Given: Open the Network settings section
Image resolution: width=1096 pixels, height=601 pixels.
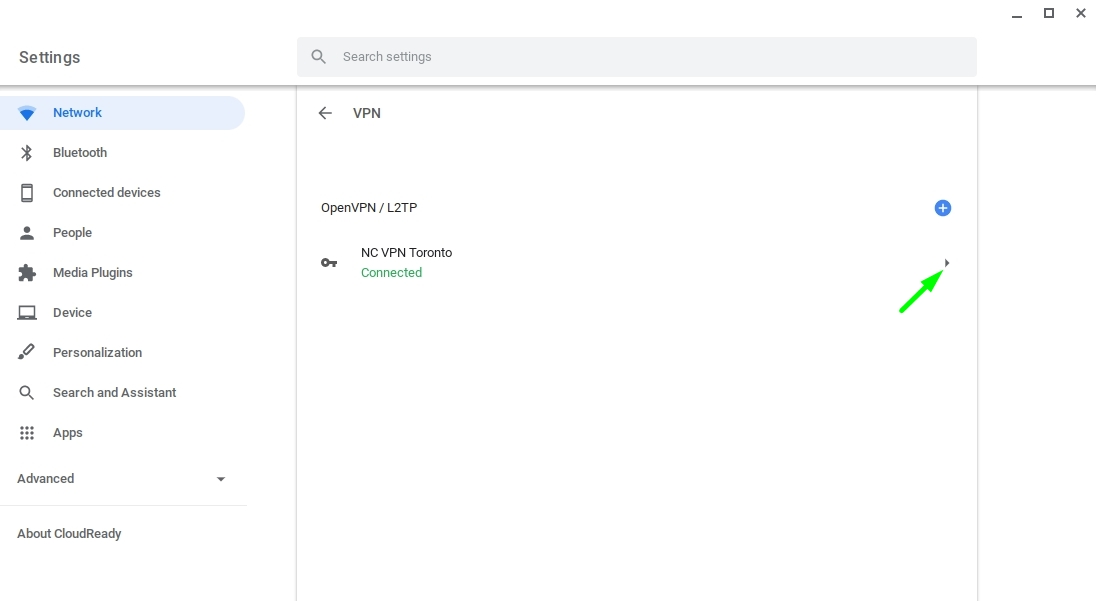Looking at the screenshot, I should point(122,113).
